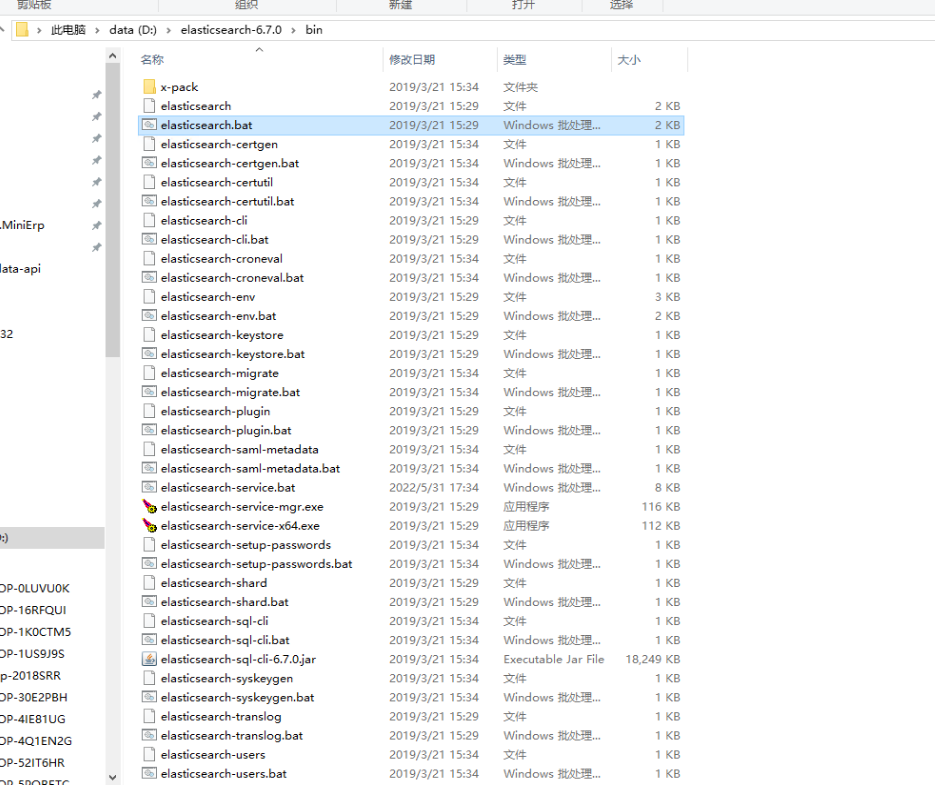The image size is (935, 786).
Task: Navigate to elasticsearch-6.7.0 breadcrumb
Action: click(x=231, y=30)
